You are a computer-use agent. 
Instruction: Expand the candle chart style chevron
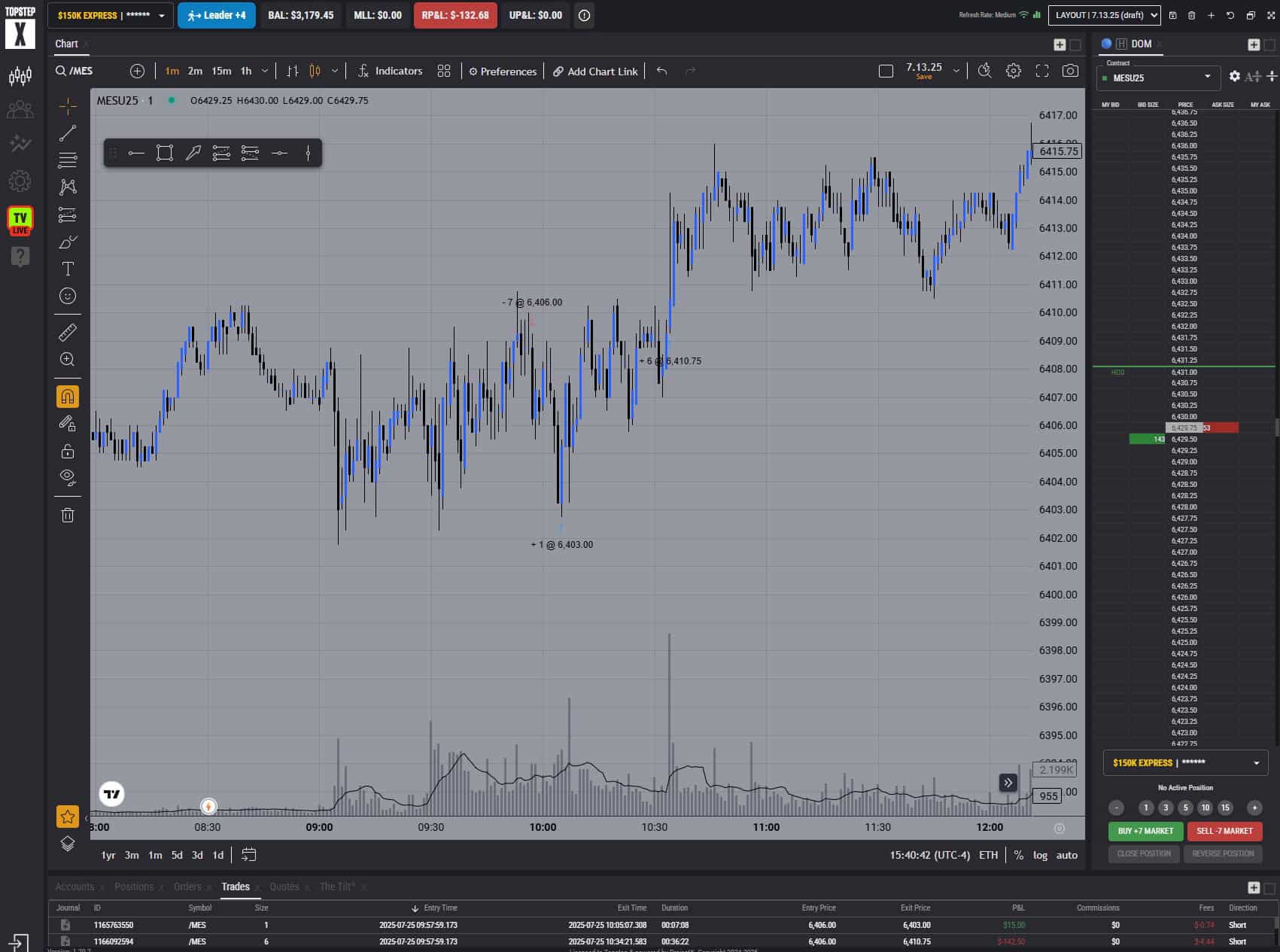point(335,71)
